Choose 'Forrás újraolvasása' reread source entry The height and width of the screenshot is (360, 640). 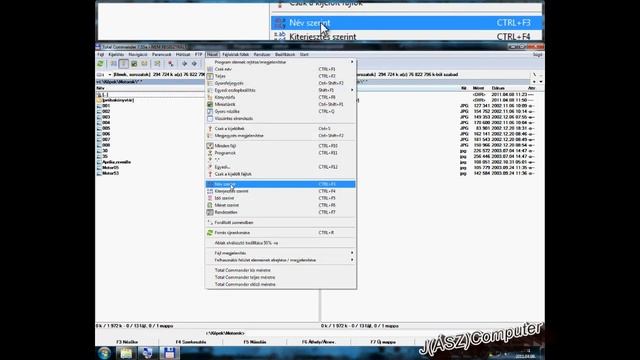pos(280,233)
